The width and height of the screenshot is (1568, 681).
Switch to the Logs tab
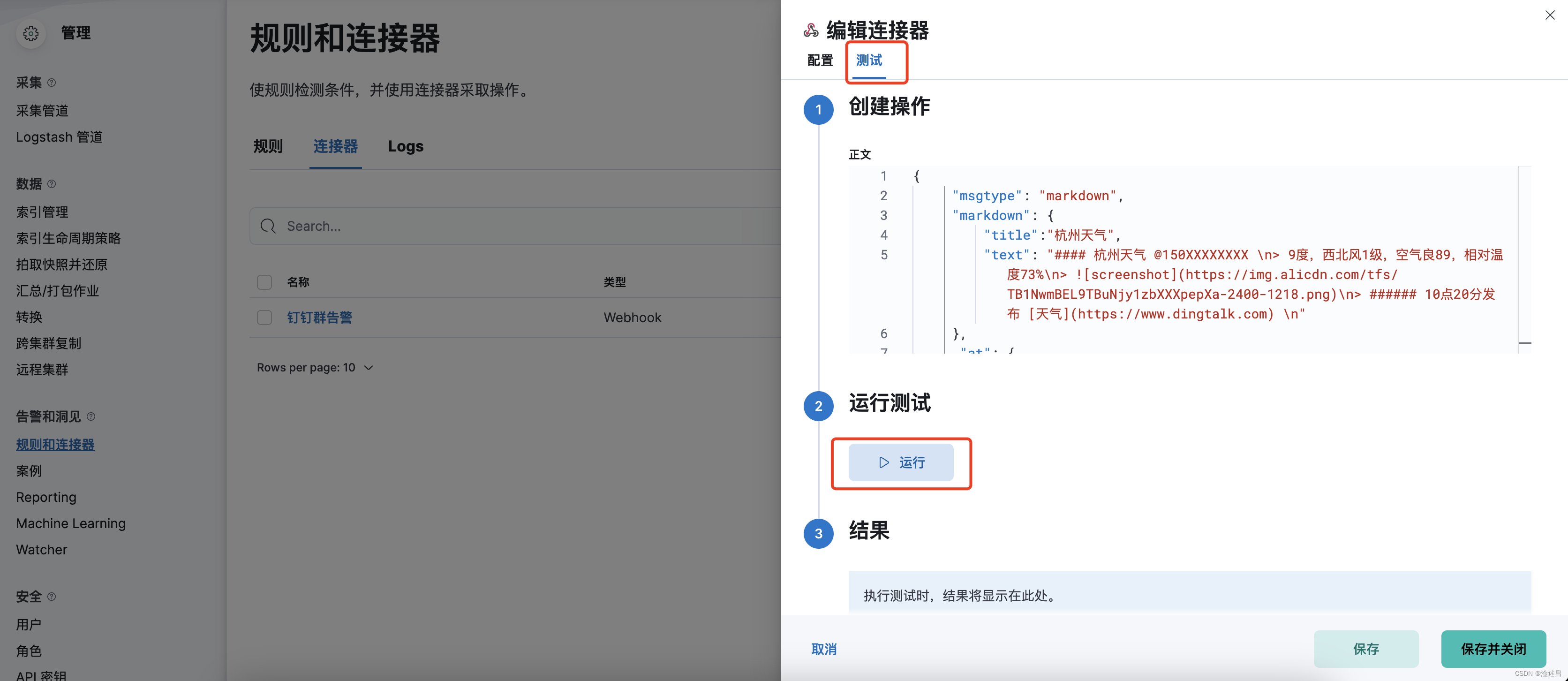coord(406,147)
